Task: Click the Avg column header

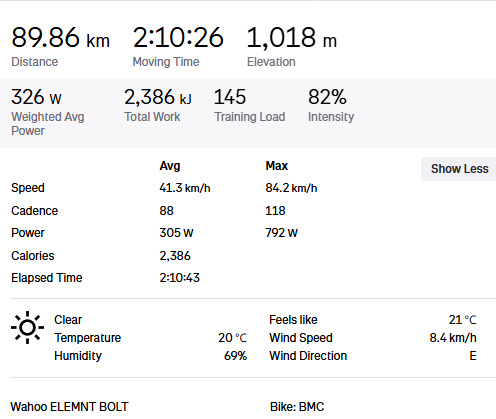Action: pos(170,166)
